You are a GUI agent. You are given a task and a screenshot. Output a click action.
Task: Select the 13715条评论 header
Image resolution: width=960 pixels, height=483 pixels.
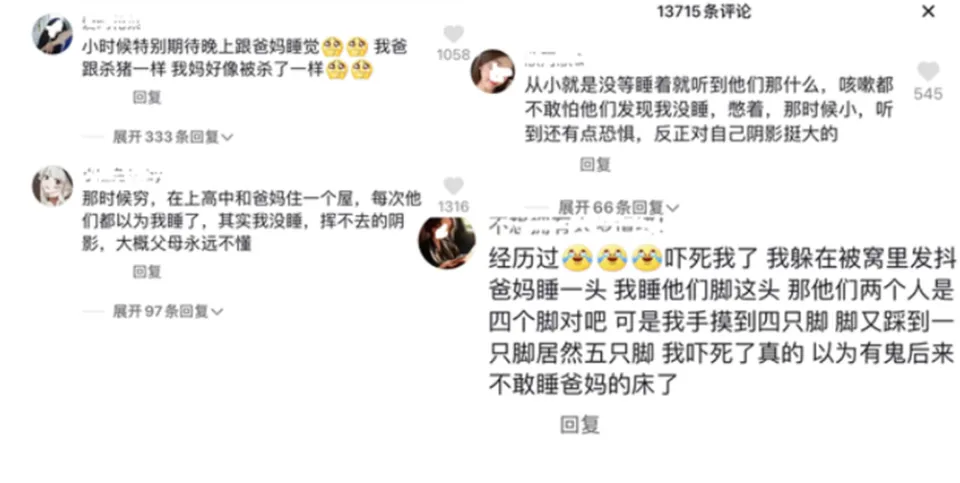pos(703,12)
